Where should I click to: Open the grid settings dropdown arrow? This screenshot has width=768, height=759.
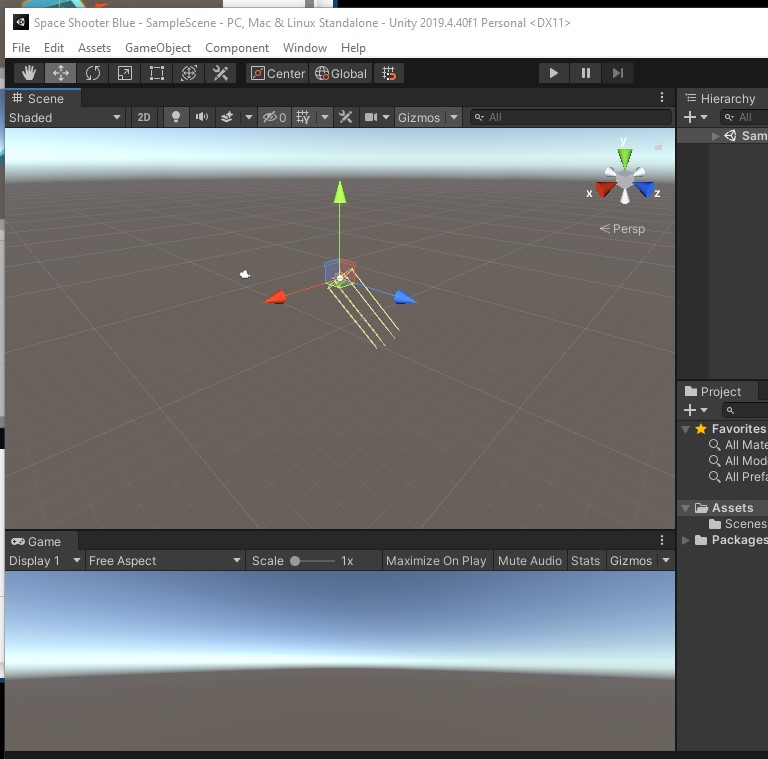coord(325,118)
